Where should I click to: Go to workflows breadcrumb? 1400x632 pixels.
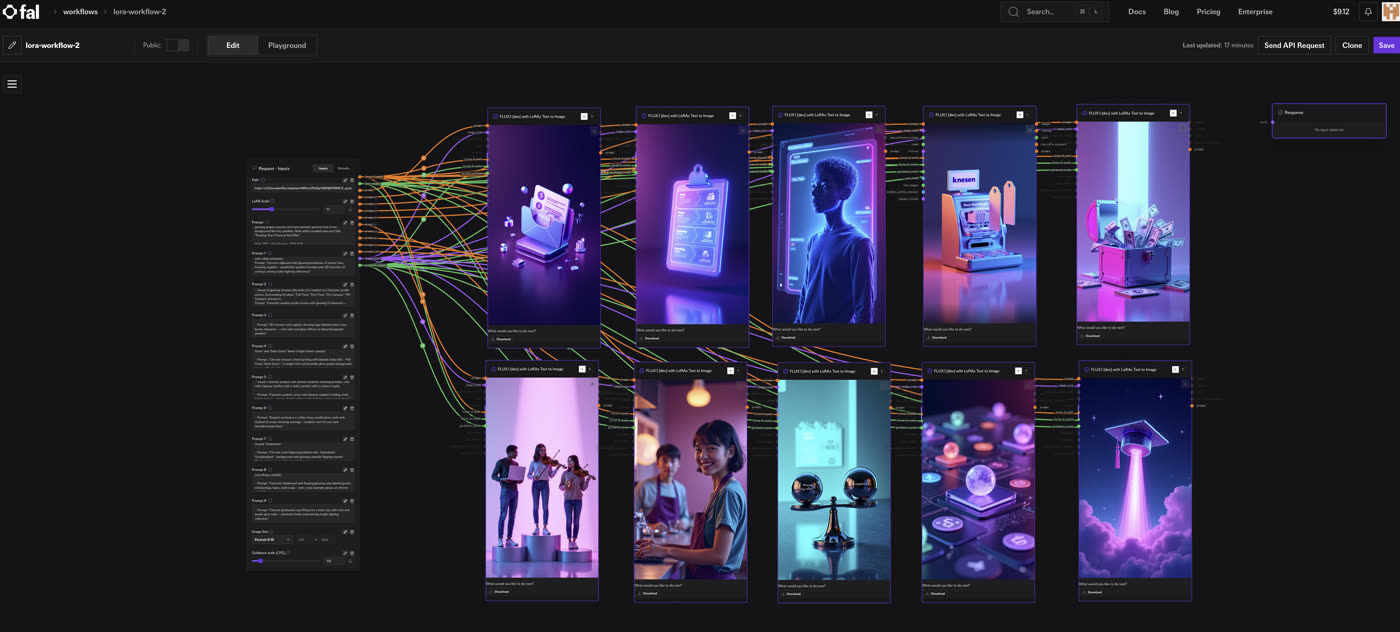(x=80, y=12)
